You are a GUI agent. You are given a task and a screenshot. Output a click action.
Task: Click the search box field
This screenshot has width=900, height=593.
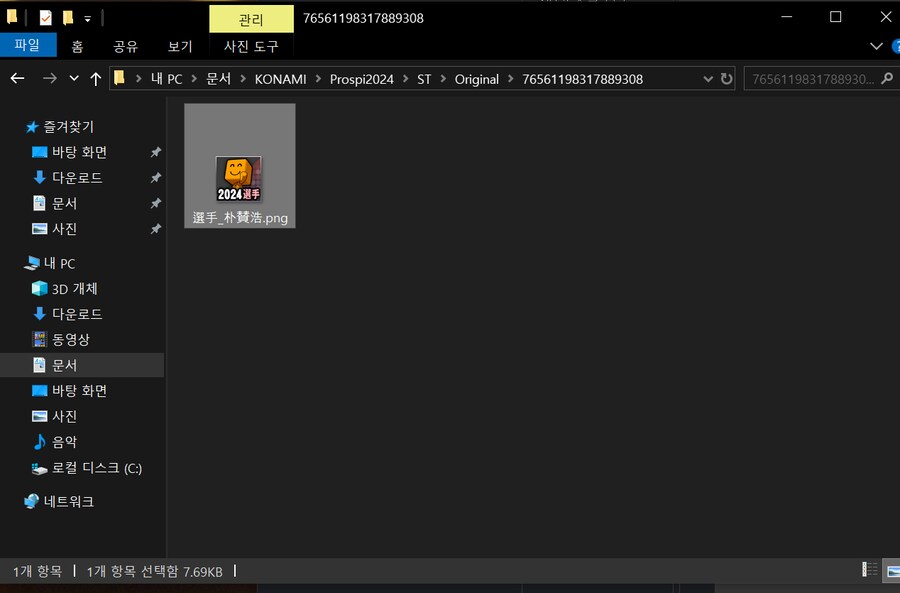pyautogui.click(x=810, y=78)
